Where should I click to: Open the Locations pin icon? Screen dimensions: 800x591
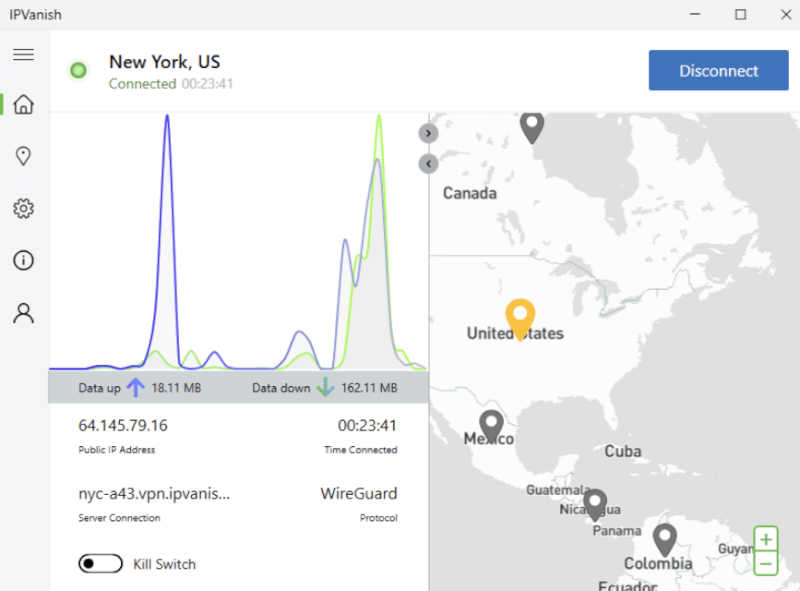coord(23,156)
